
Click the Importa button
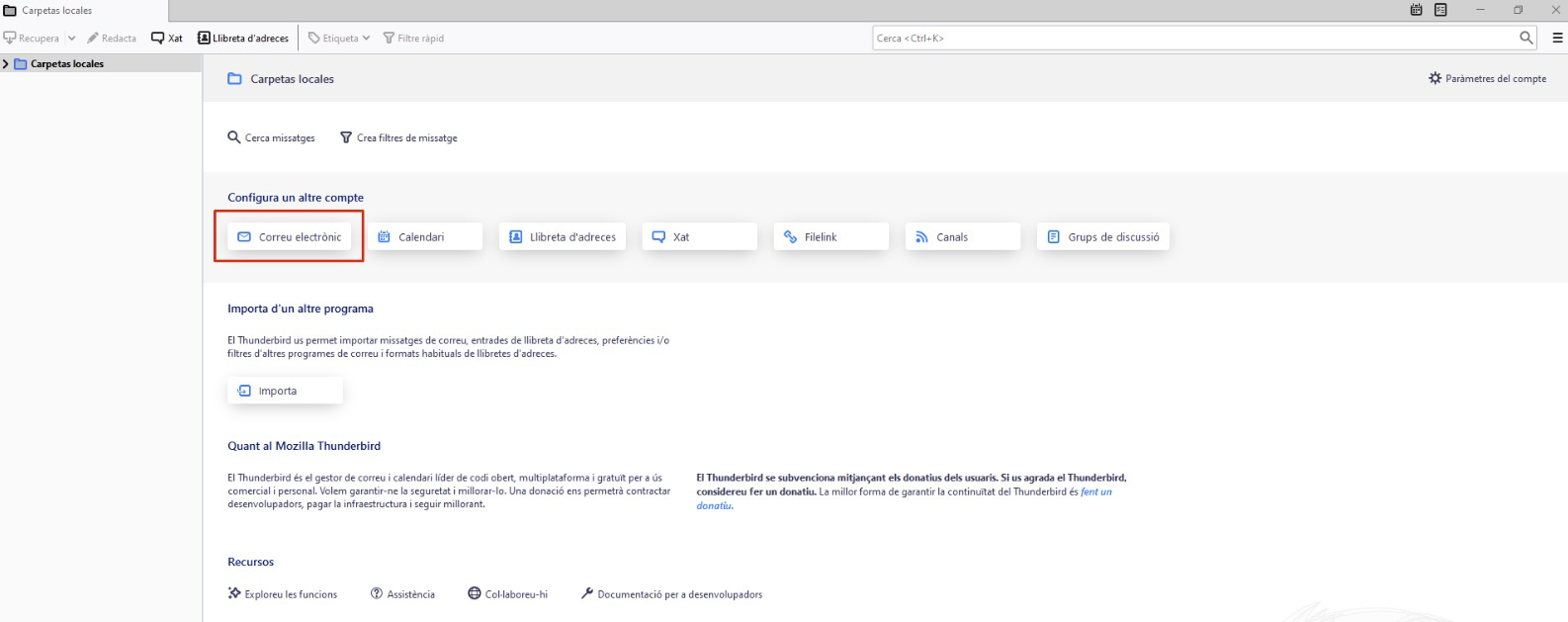pyautogui.click(x=285, y=391)
